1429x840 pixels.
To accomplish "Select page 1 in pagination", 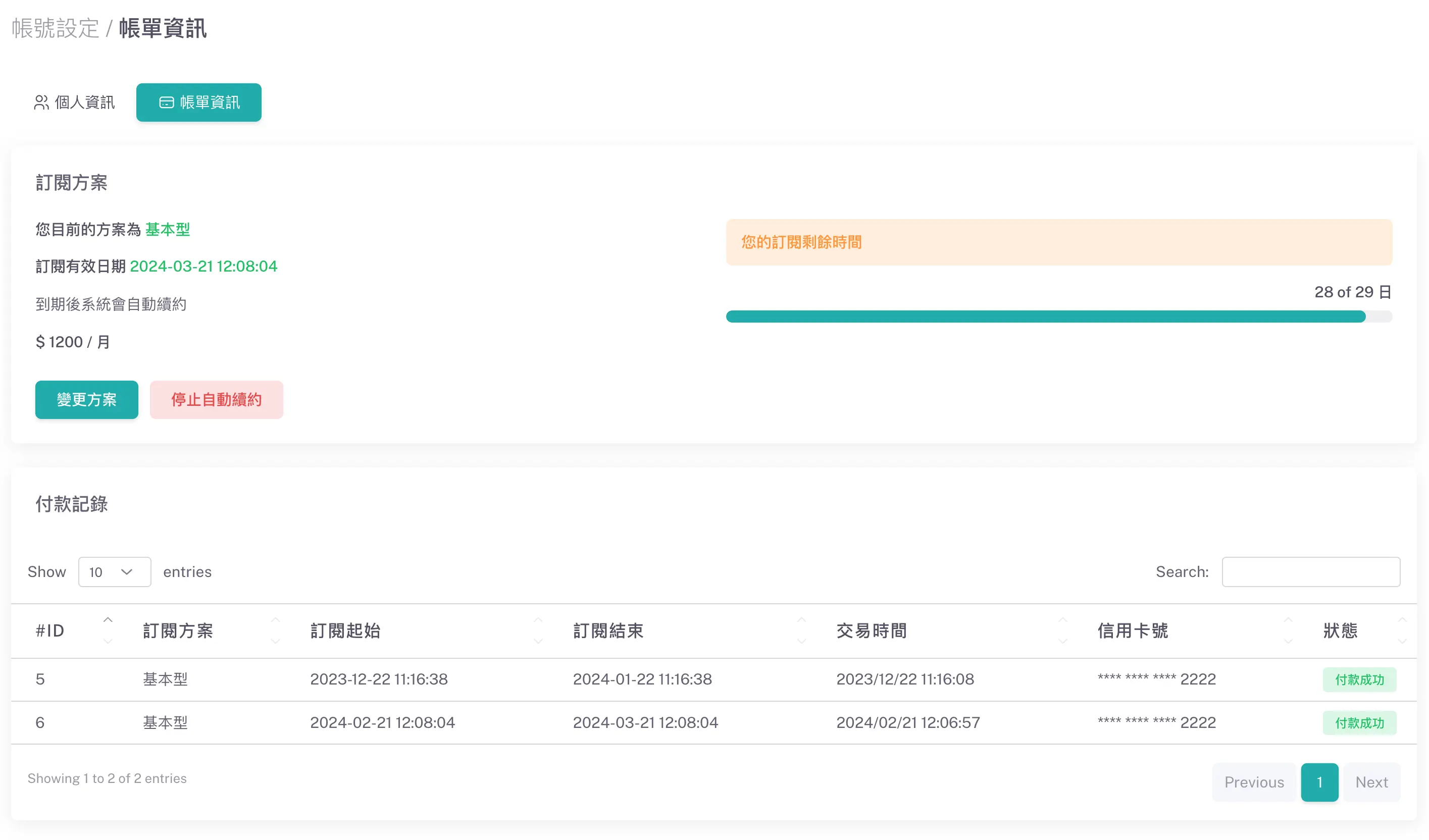I will point(1319,782).
